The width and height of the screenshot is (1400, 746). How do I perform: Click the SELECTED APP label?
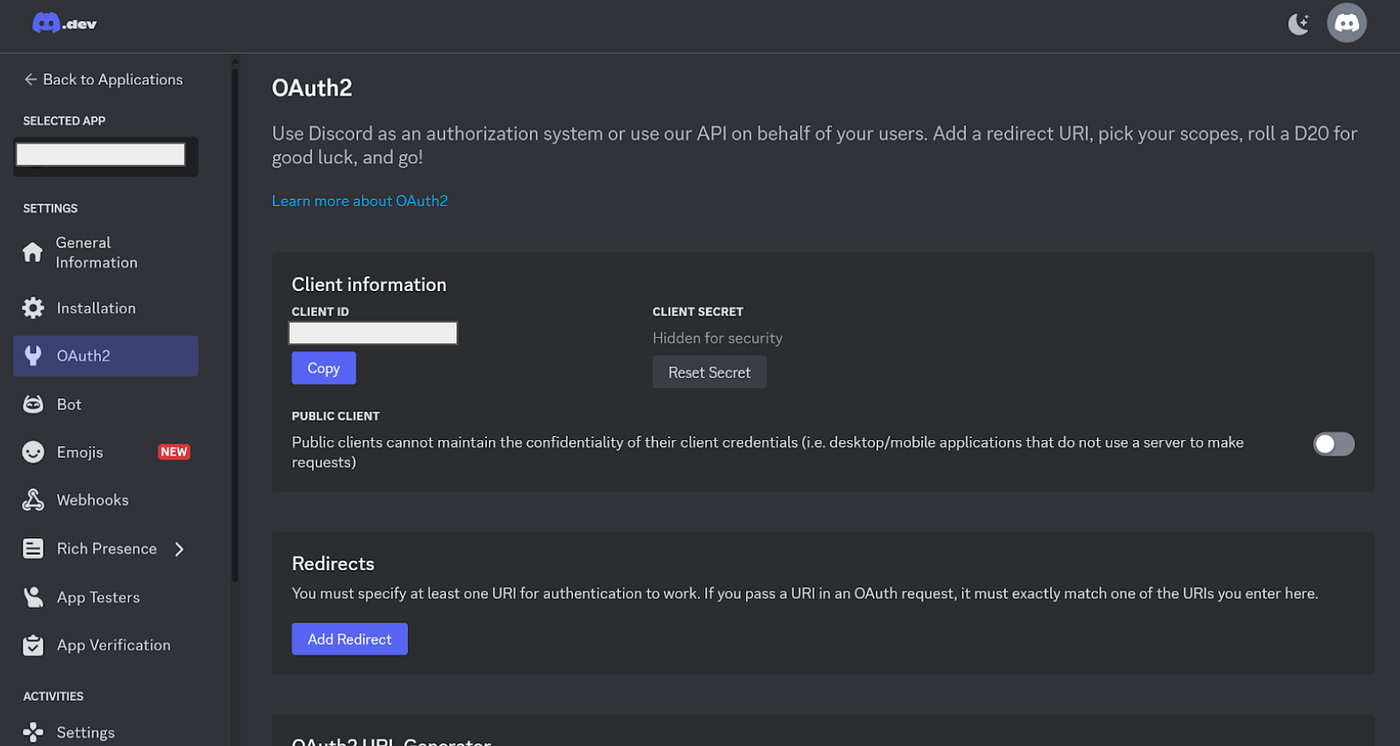64,121
